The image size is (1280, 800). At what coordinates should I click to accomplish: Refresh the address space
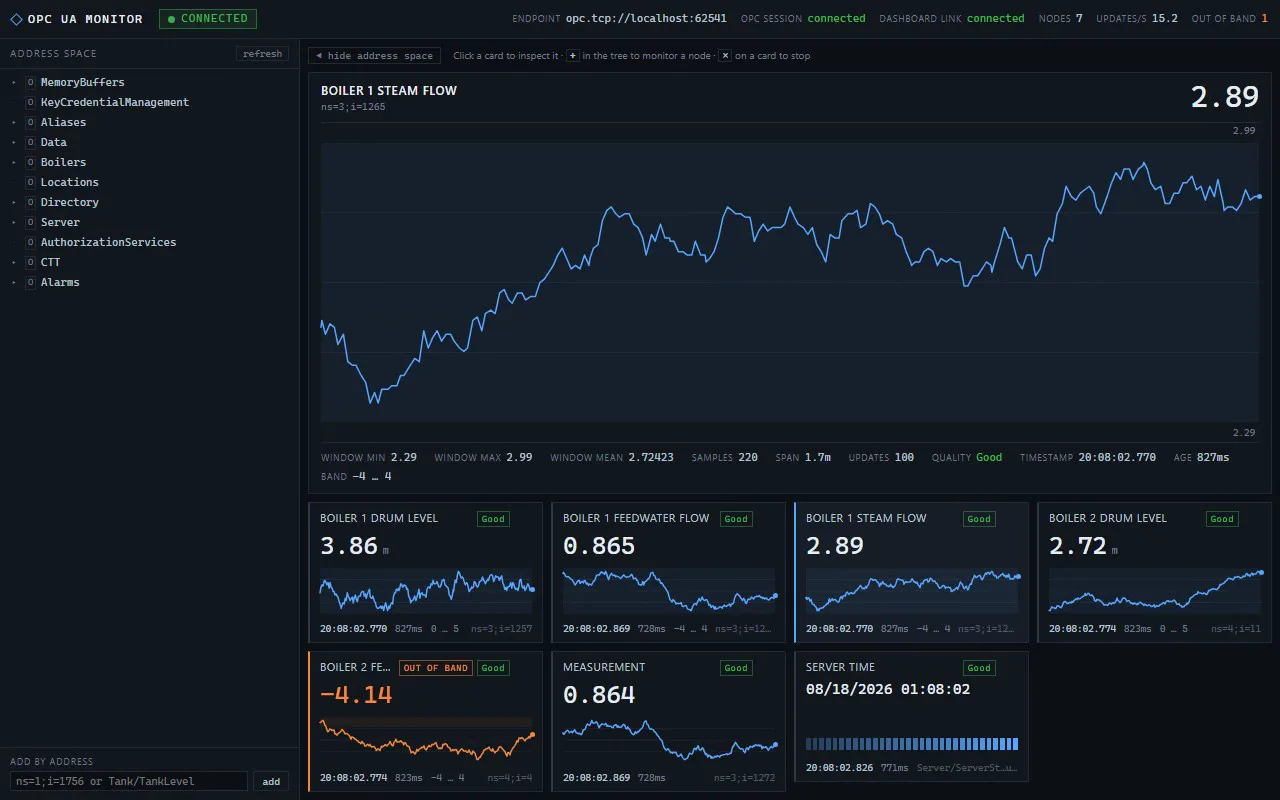pos(263,54)
